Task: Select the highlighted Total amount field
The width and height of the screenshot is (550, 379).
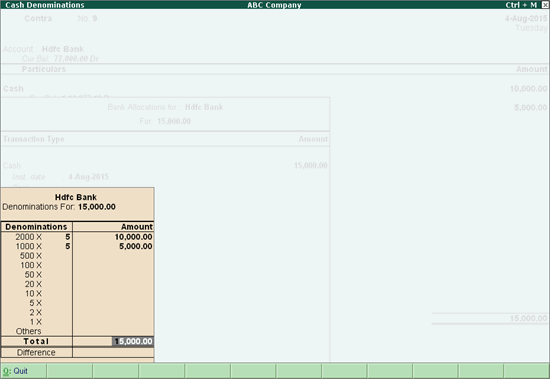Action: point(133,341)
